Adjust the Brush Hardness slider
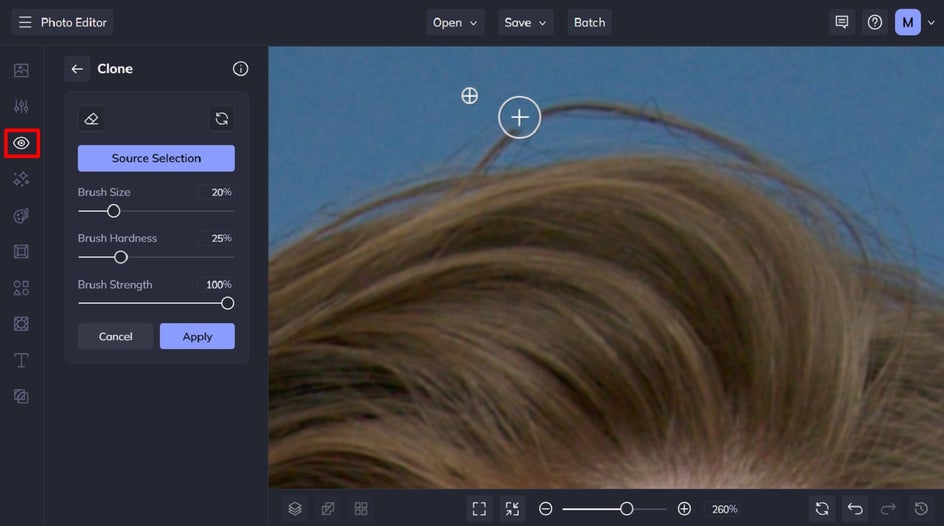The image size is (944, 526). (x=120, y=258)
